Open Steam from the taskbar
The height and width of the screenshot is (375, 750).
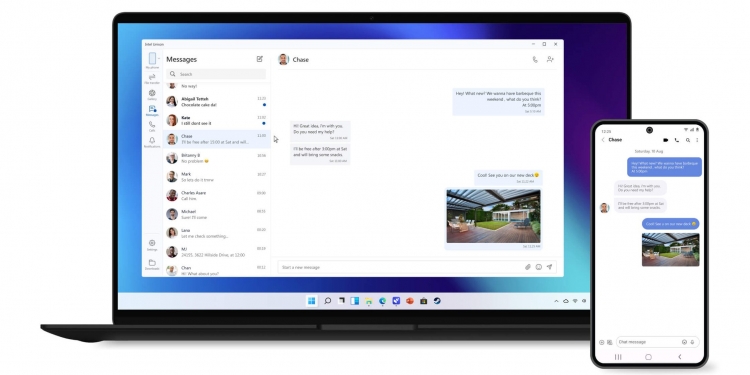click(437, 301)
